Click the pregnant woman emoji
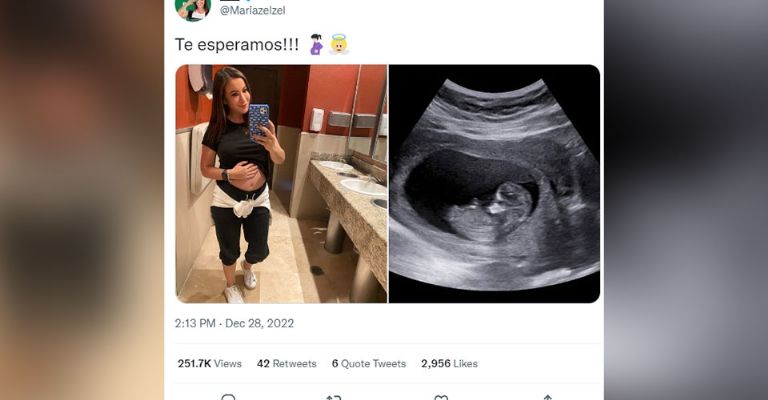 click(316, 45)
